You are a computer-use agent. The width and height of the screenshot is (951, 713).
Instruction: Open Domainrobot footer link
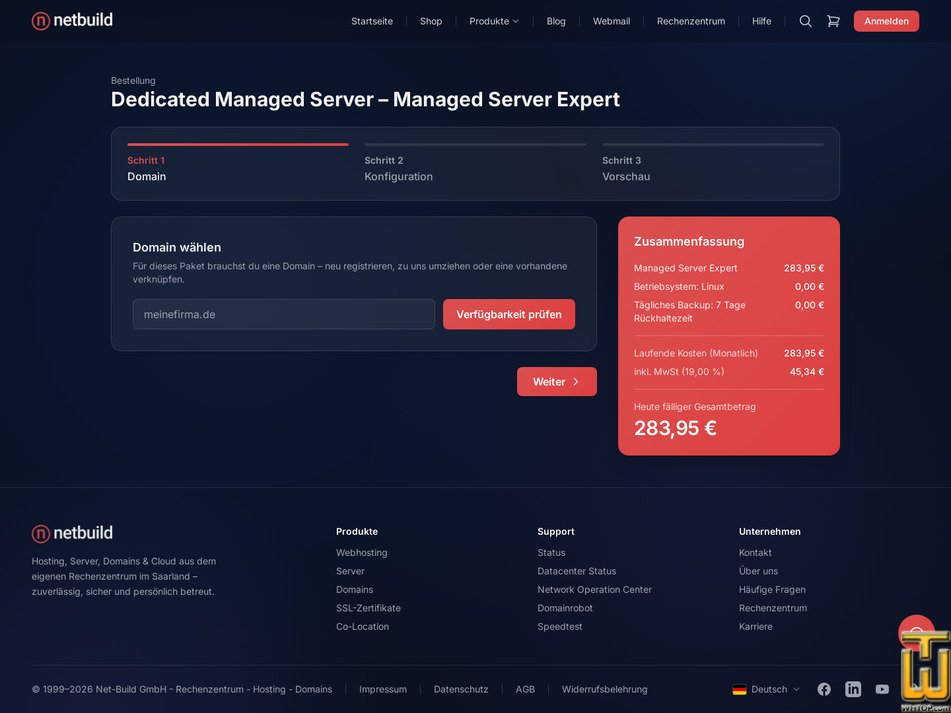click(565, 608)
